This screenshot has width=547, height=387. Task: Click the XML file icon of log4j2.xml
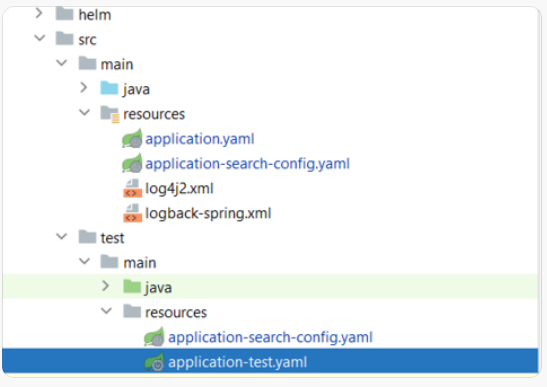[x=133, y=188]
